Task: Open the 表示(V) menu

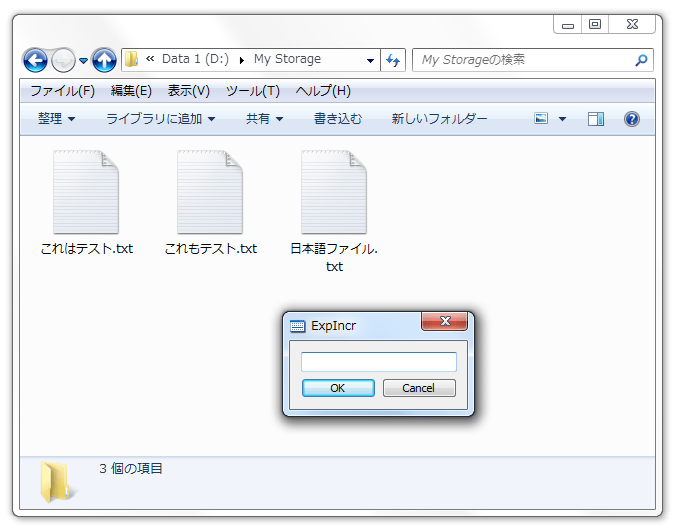Action: [x=188, y=91]
